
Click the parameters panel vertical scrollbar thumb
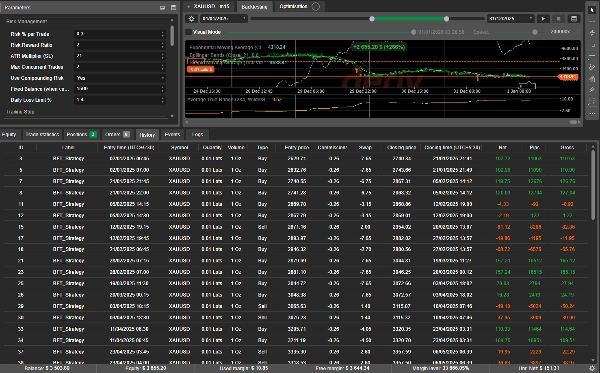pos(172,36)
